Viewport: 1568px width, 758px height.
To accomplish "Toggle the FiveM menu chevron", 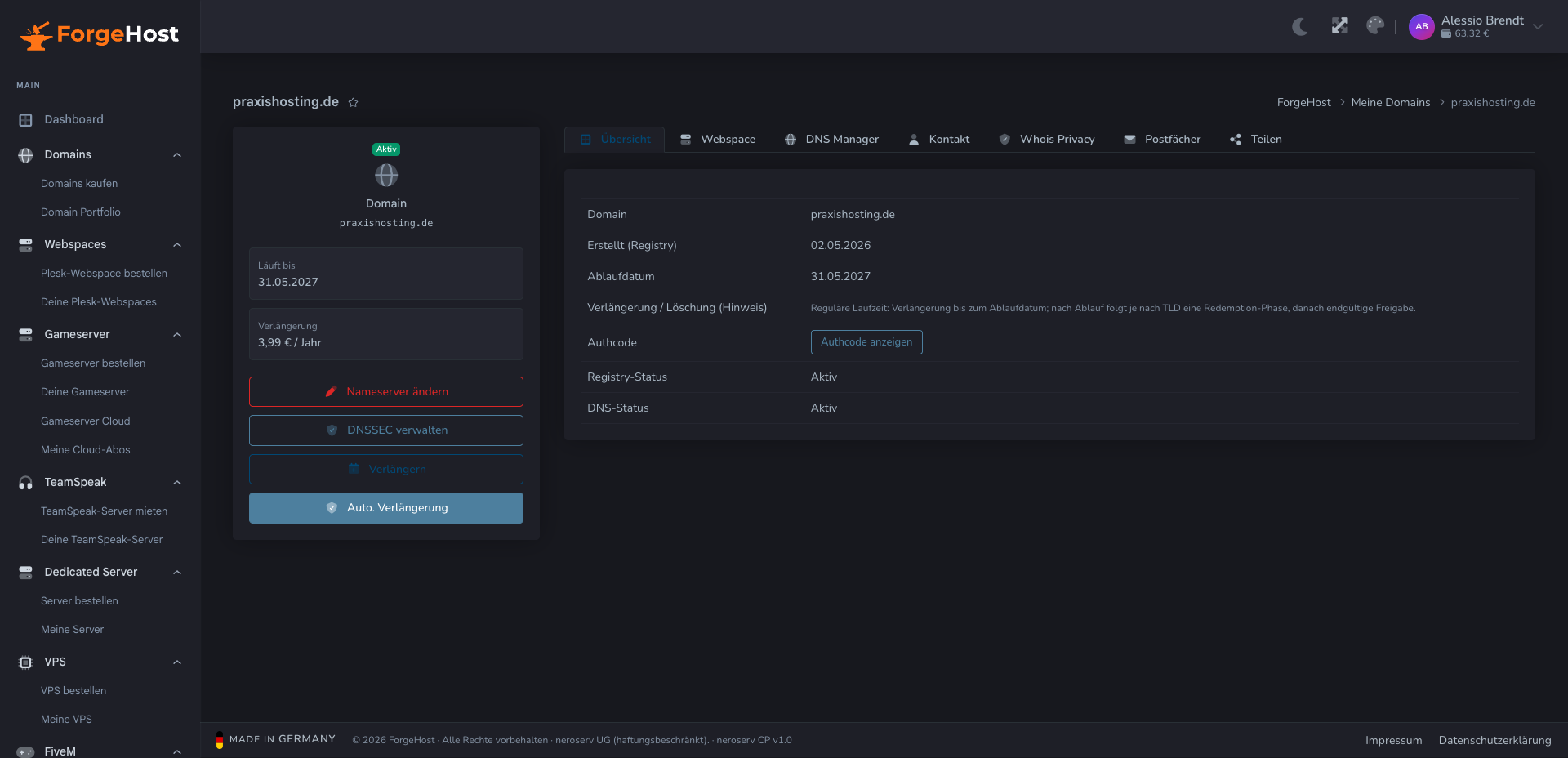I will tap(177, 751).
